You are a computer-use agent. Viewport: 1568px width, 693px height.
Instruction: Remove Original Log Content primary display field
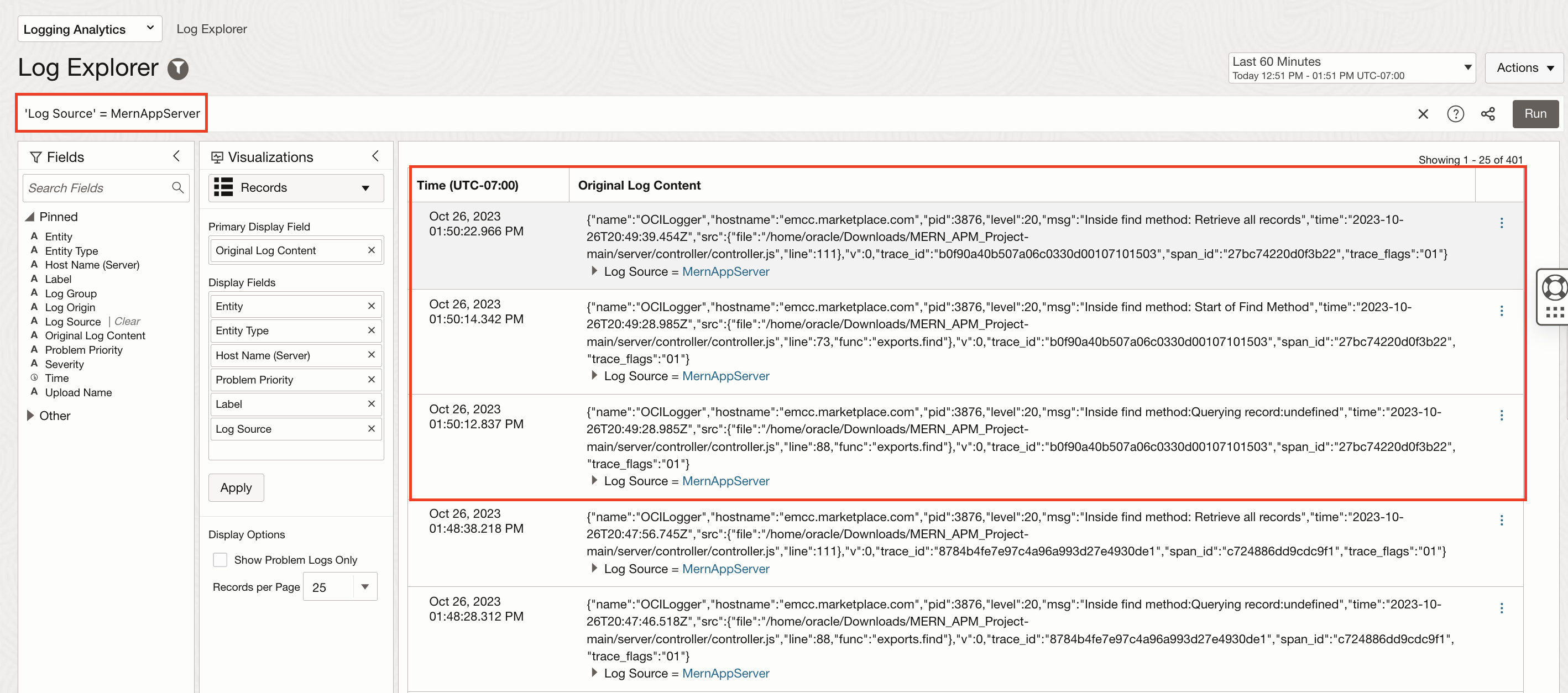[x=372, y=250]
